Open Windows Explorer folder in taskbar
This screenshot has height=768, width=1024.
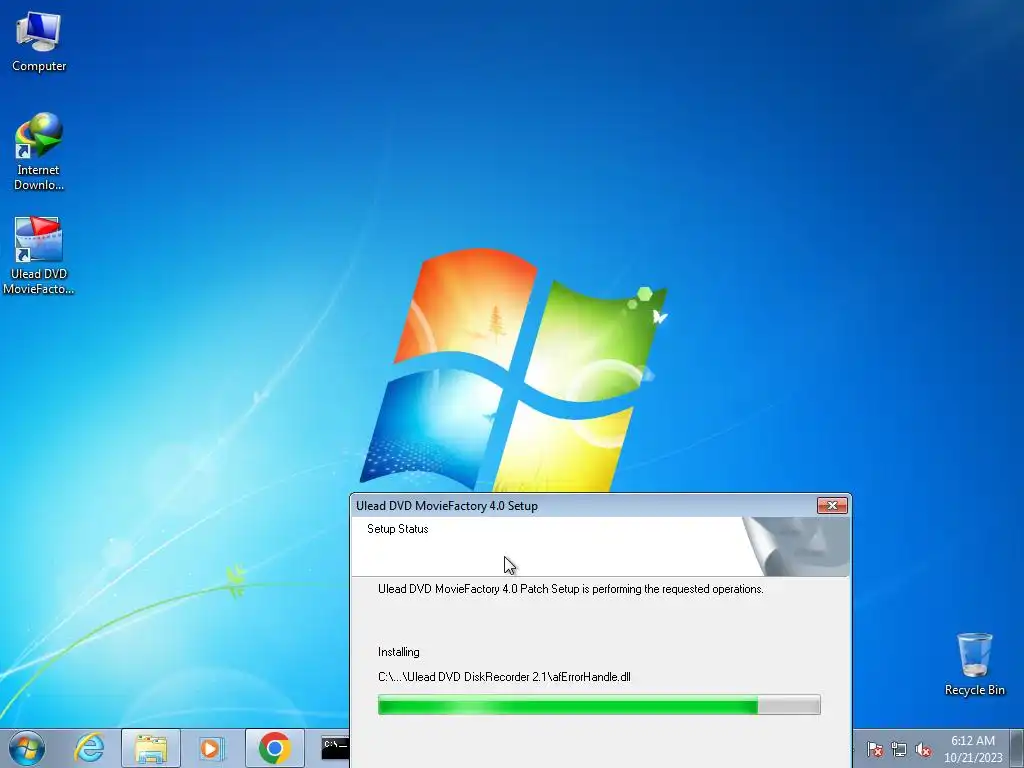click(151, 748)
